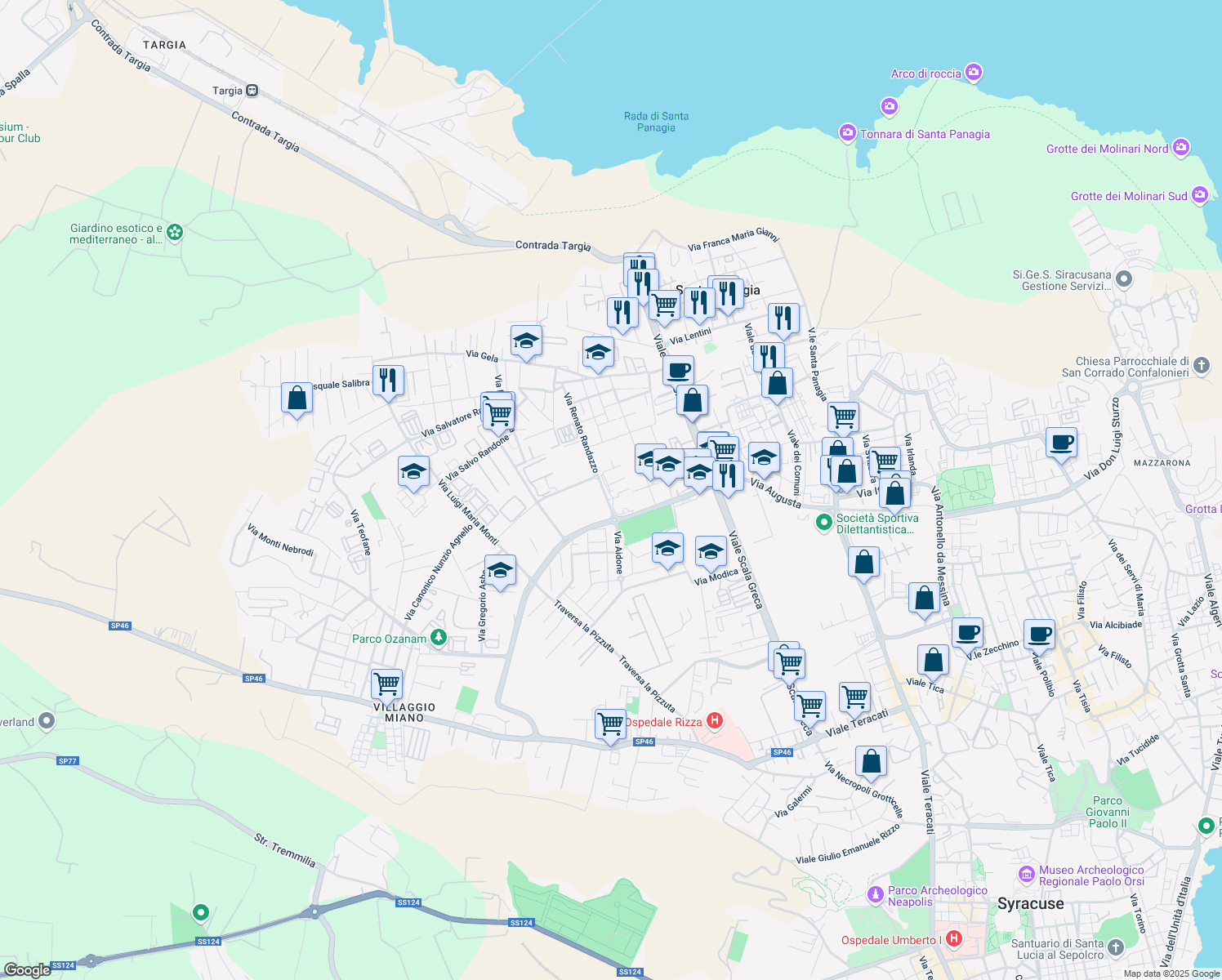The image size is (1222, 980).
Task: Click the Ospedale Umberto I hospital marker
Action: (x=954, y=939)
